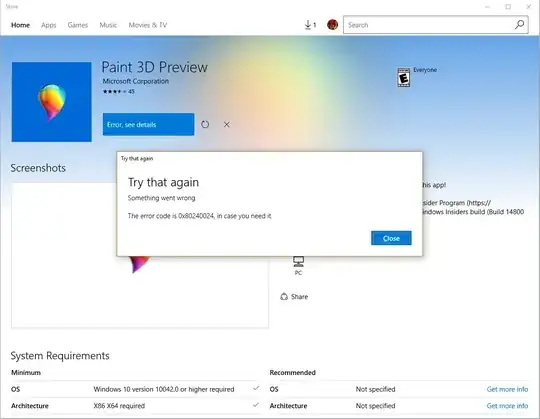Click the Minimum column header
The height and width of the screenshot is (419, 540).
click(26, 373)
